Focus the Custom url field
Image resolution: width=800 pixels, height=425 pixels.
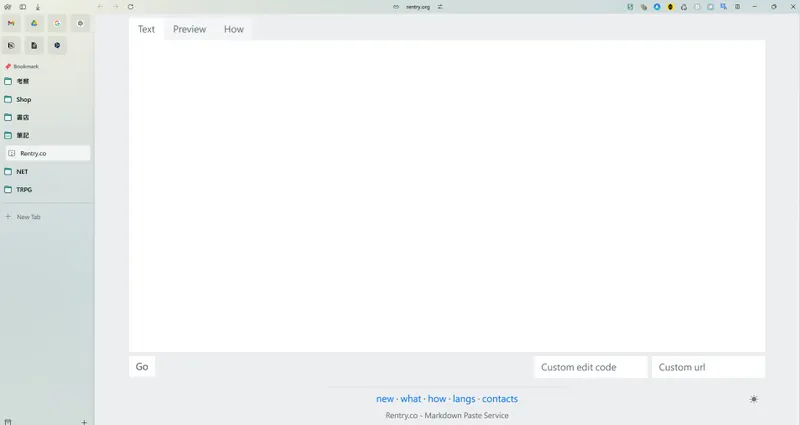coord(708,367)
